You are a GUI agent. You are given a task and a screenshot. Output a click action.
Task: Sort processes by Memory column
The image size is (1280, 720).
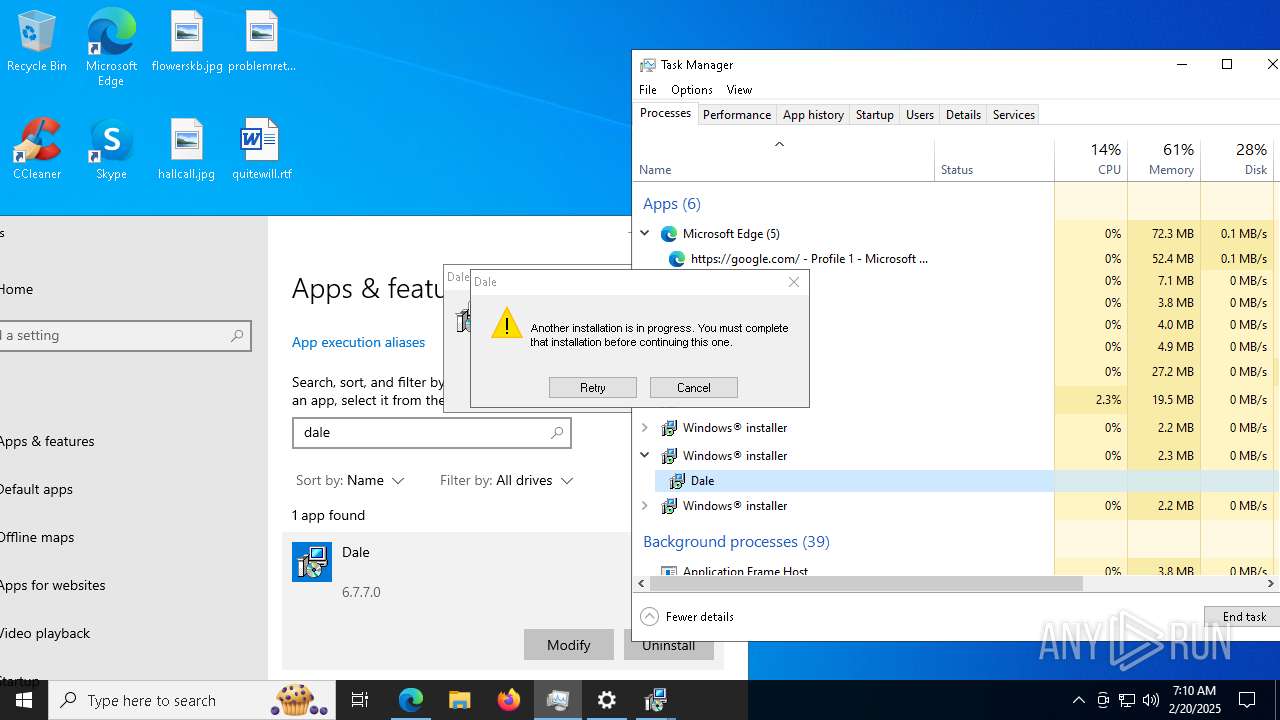(x=1163, y=159)
